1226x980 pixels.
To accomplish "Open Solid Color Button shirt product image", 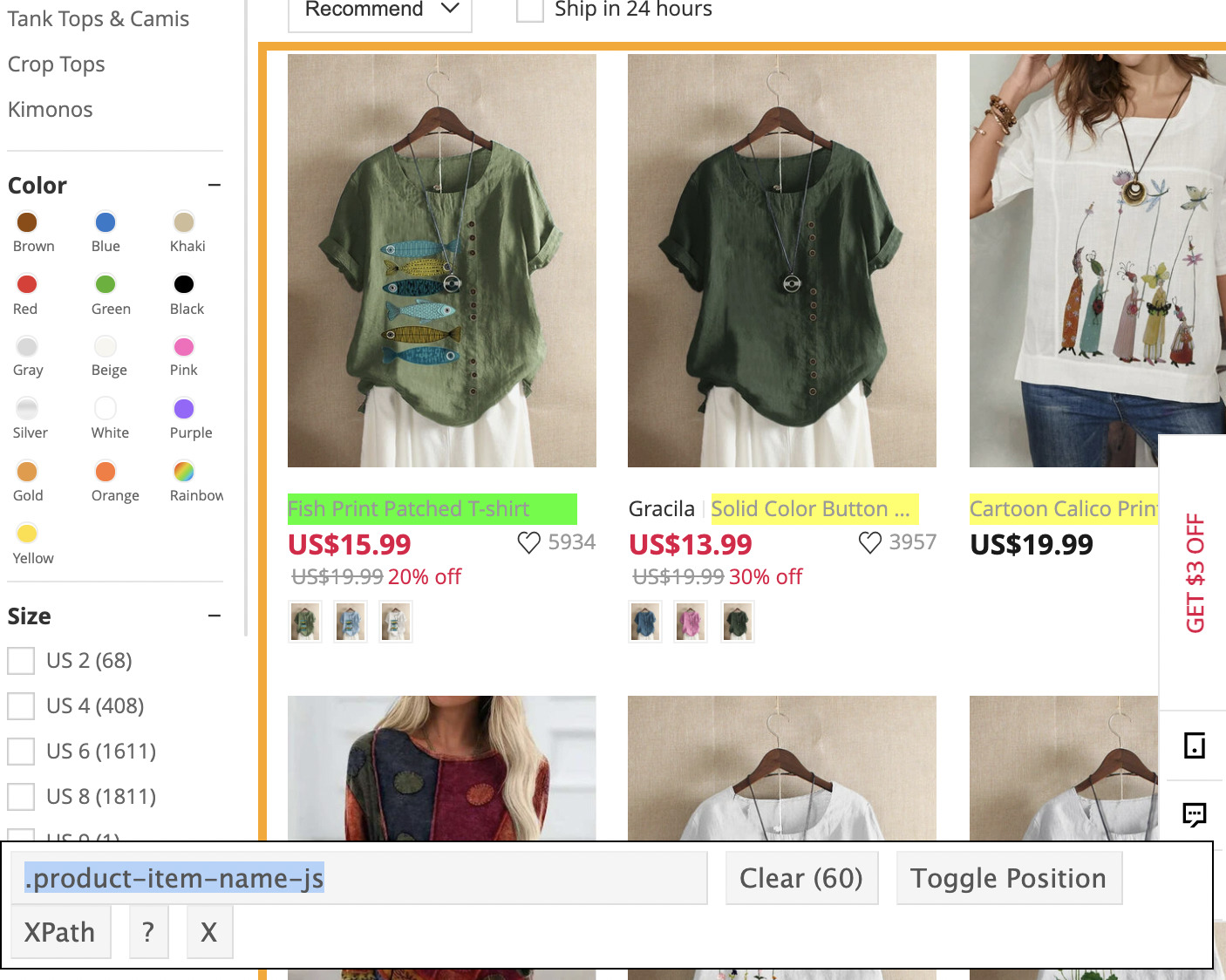I will point(782,261).
